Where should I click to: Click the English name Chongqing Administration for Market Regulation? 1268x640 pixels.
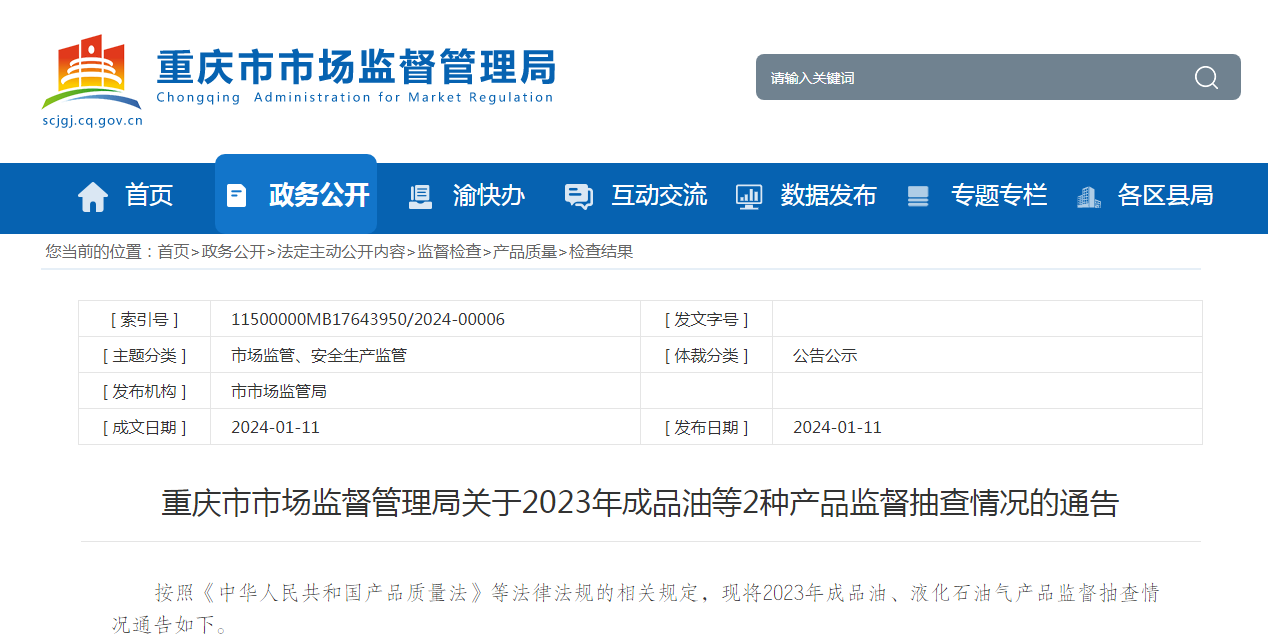coord(355,97)
